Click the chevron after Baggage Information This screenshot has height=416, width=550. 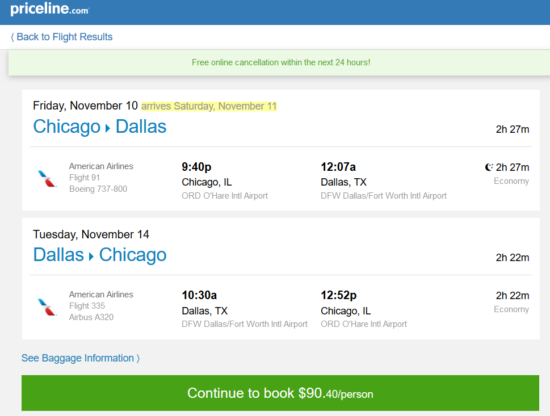point(138,358)
